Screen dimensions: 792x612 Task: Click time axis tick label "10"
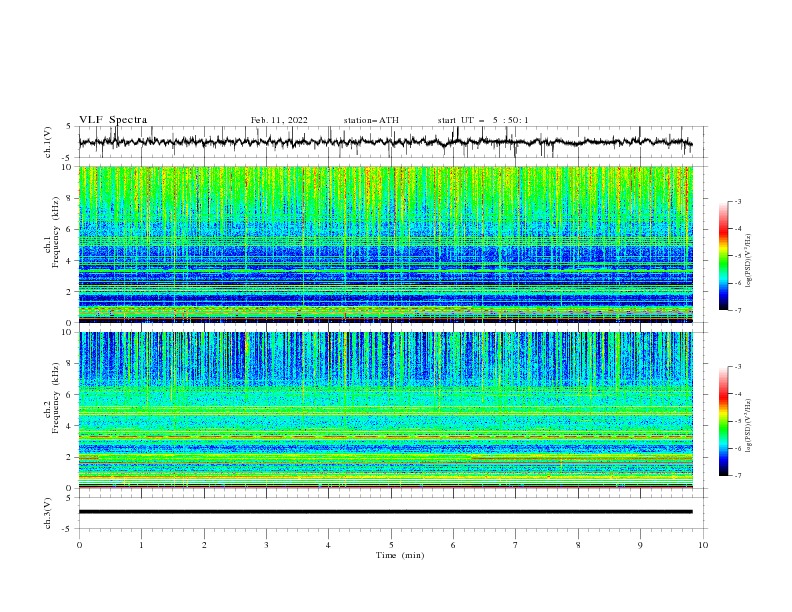pyautogui.click(x=703, y=545)
